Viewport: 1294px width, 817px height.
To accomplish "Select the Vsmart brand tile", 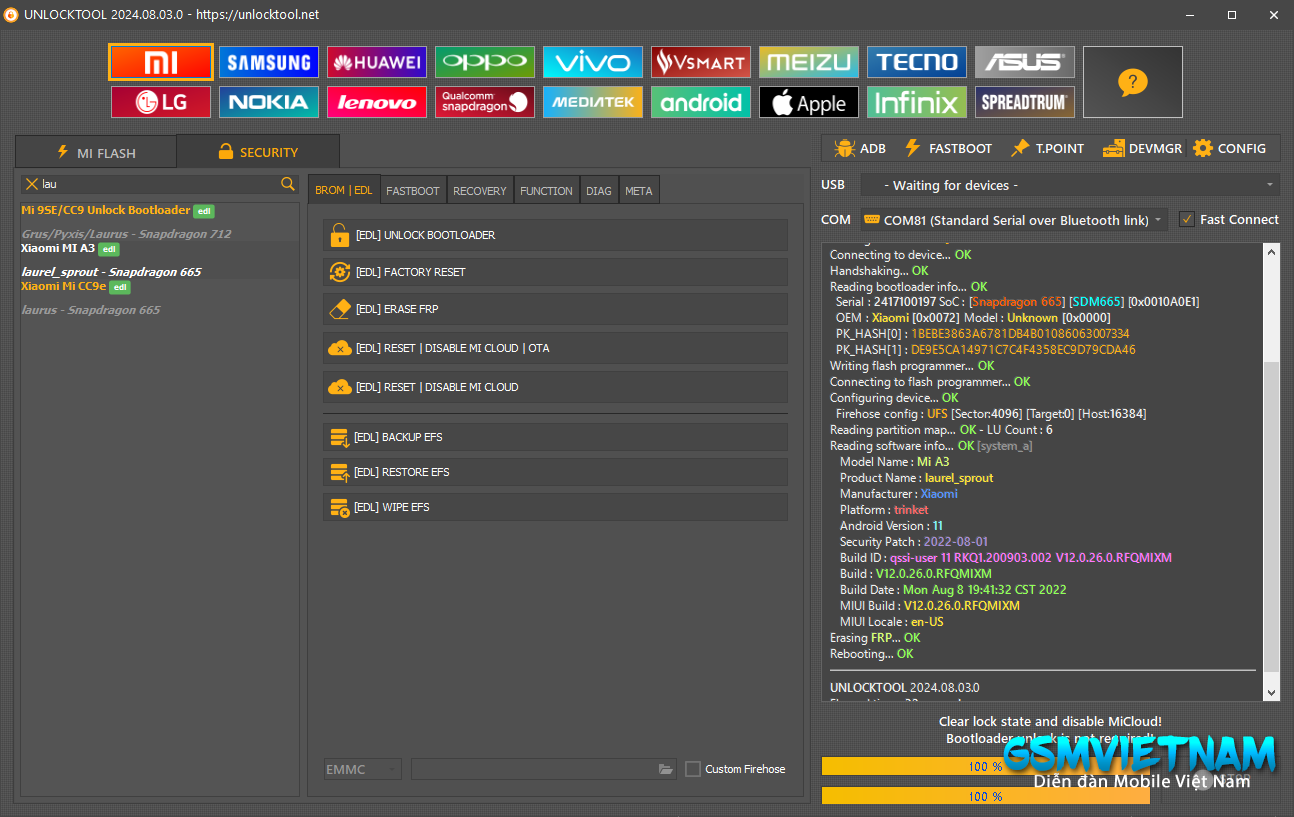I will click(701, 62).
